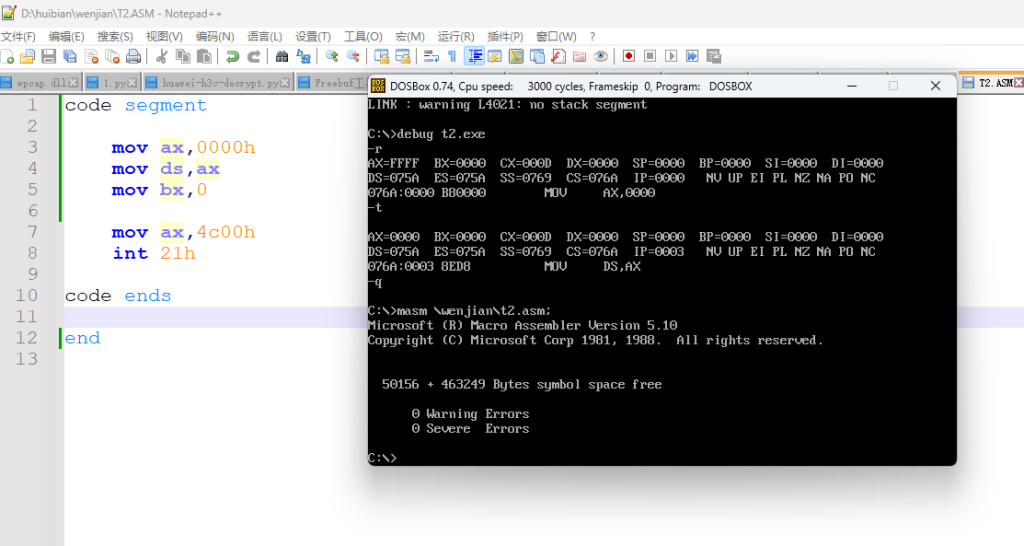This screenshot has width=1024, height=546.
Task: Expand the 编码(N) encoding menu
Action: [215, 36]
